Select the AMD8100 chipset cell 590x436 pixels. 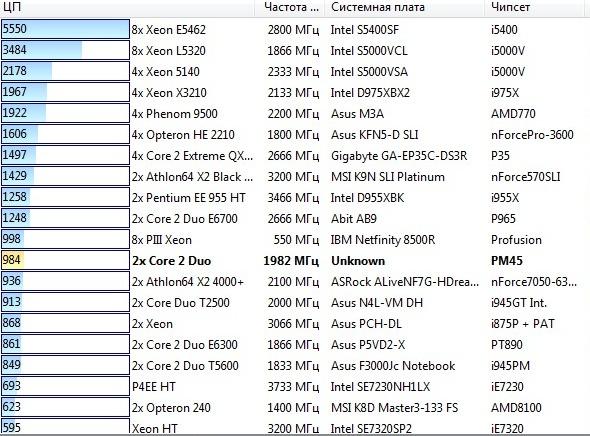click(516, 408)
